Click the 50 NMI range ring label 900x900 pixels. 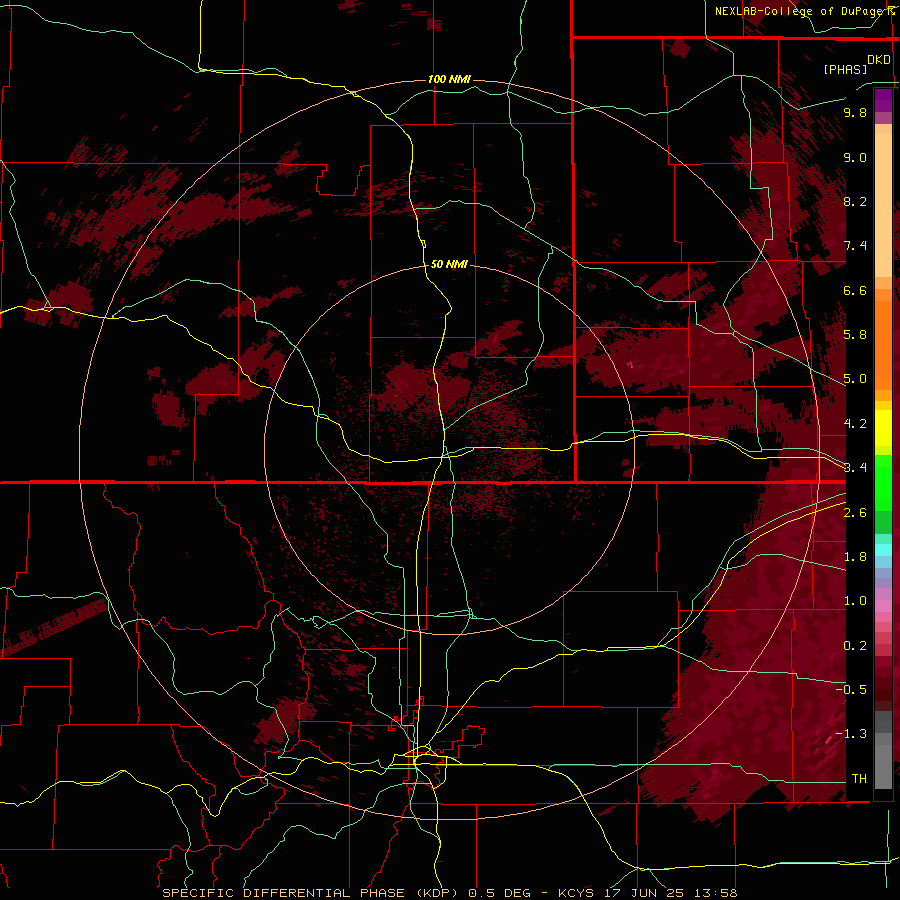pos(449,264)
